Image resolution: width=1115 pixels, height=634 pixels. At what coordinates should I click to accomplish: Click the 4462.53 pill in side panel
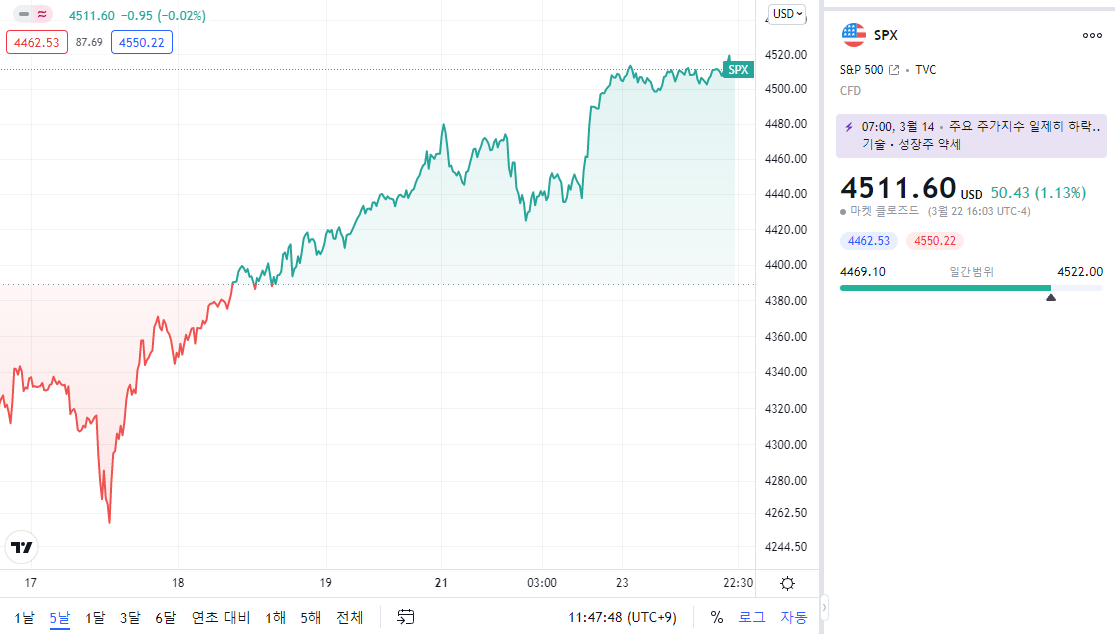click(869, 241)
